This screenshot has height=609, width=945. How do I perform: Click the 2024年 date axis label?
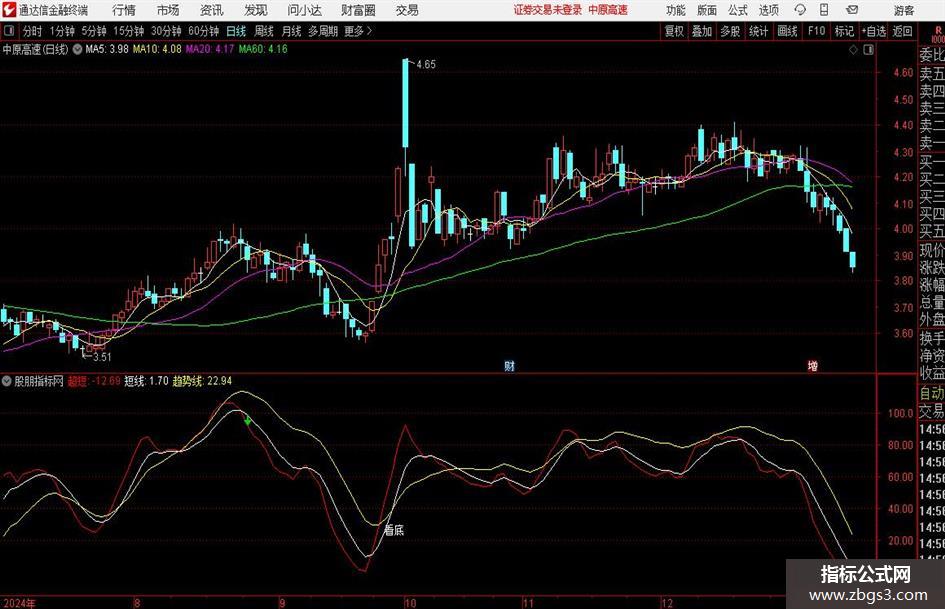19,603
